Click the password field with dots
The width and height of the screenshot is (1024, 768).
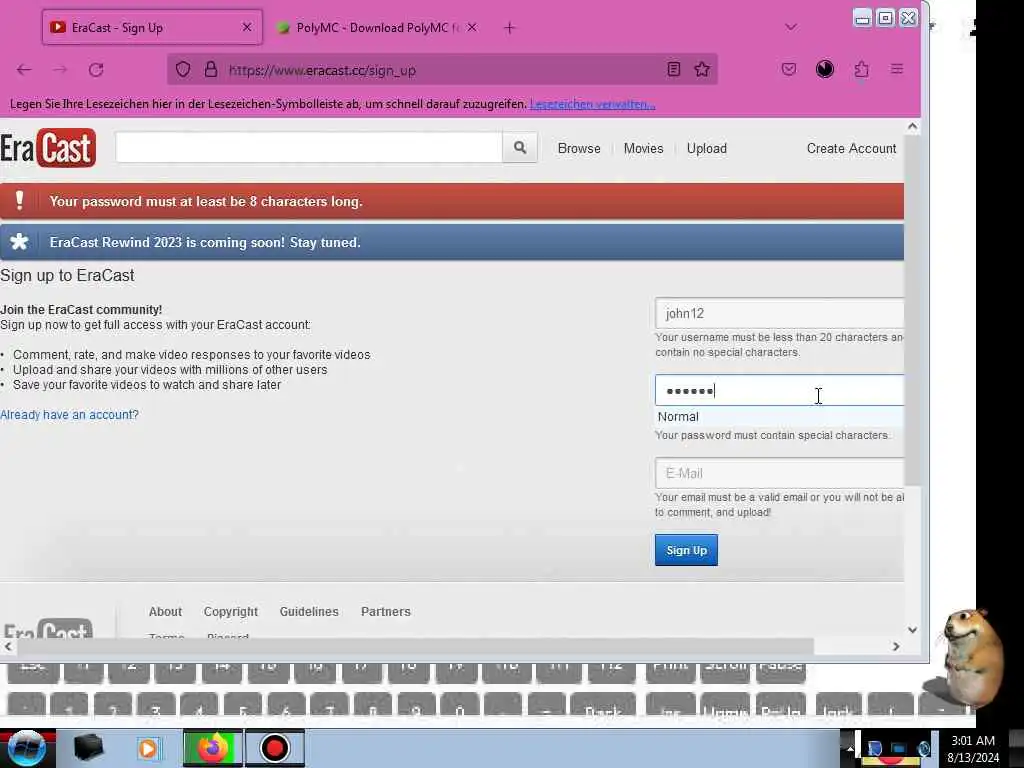pos(780,391)
